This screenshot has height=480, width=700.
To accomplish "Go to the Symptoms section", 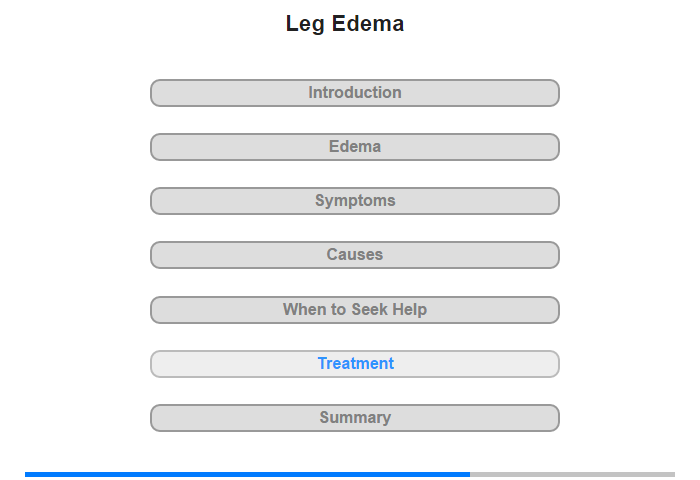I will [354, 201].
